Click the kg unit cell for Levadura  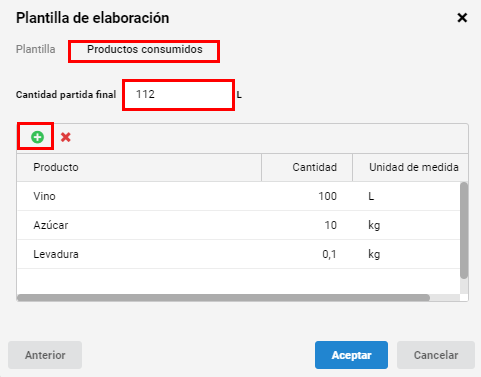click(x=406, y=254)
